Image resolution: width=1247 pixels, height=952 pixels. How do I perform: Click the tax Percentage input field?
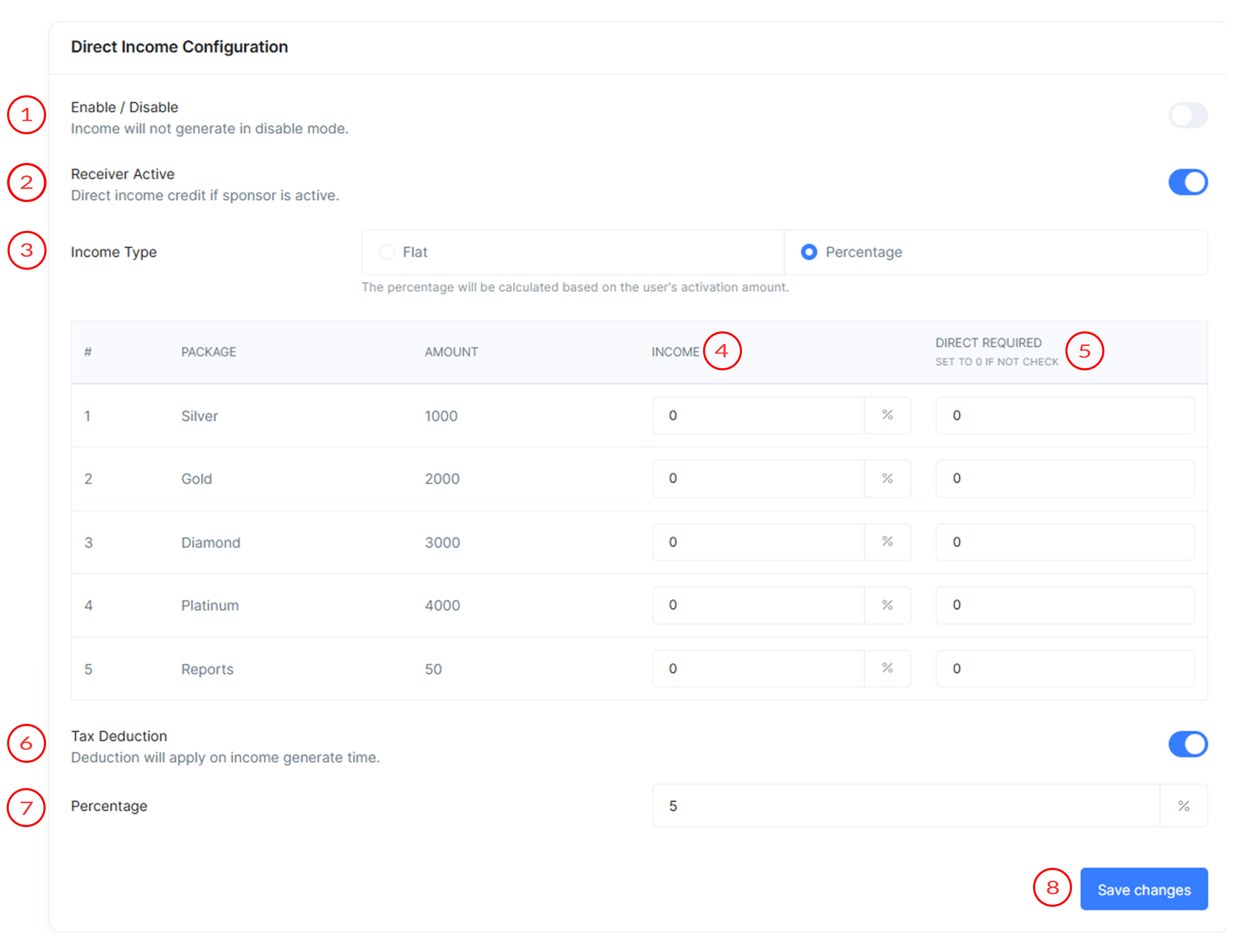click(x=905, y=806)
